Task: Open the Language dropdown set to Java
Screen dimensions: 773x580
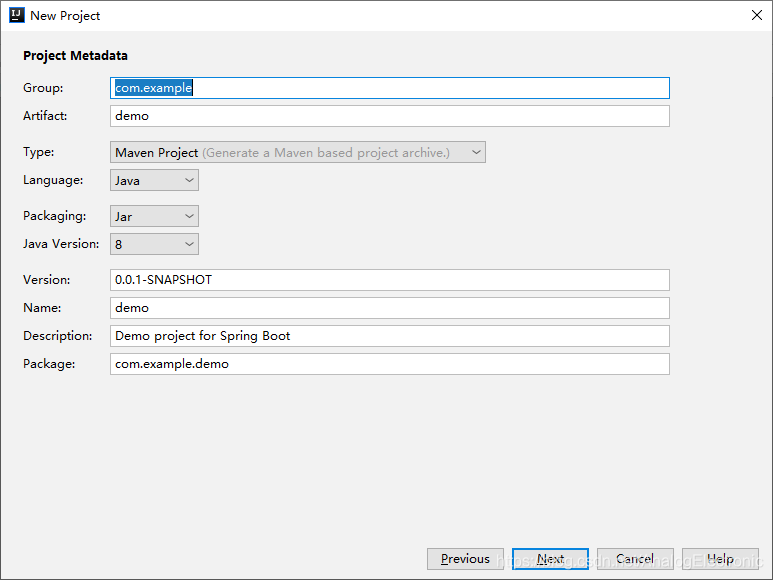Action: click(154, 180)
